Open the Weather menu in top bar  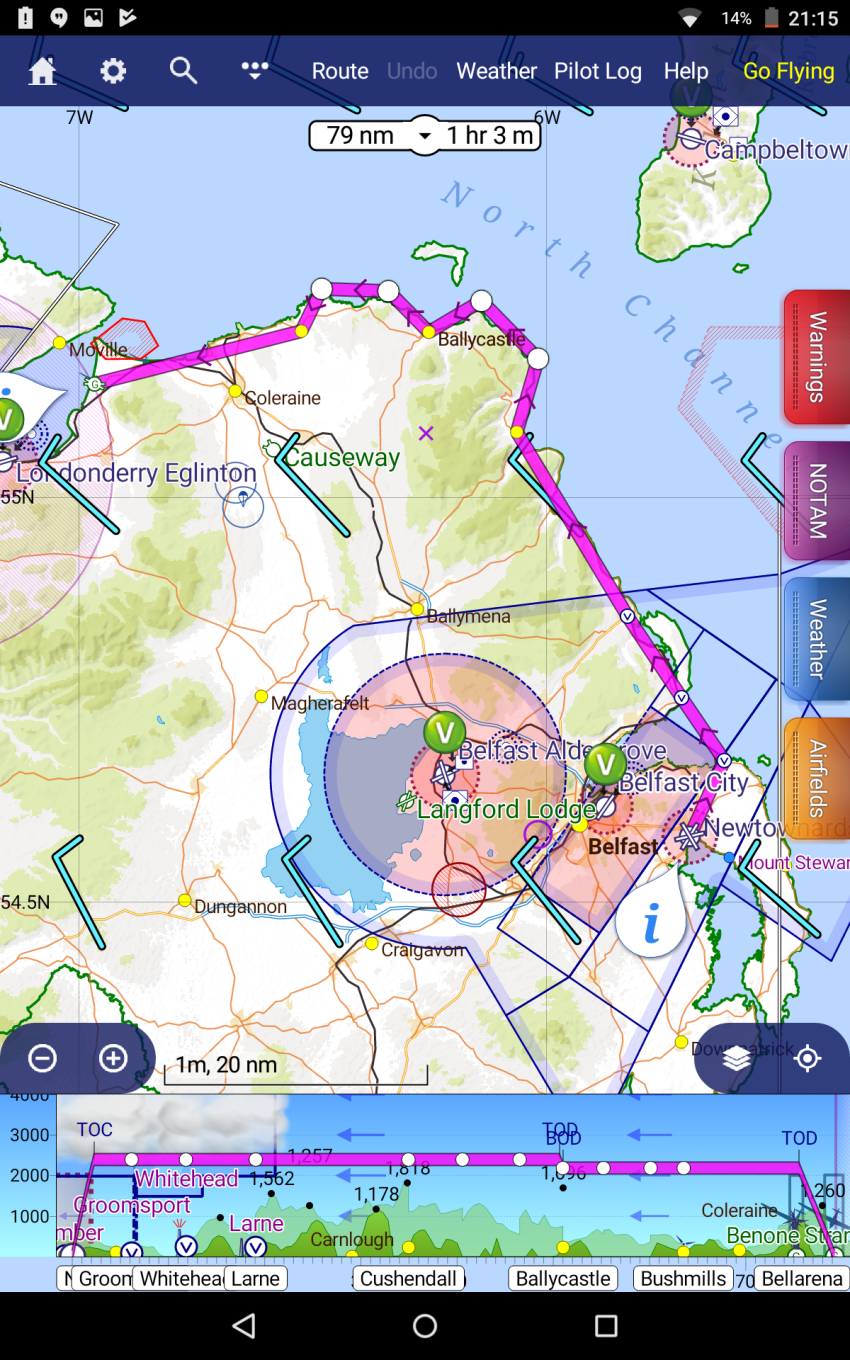(497, 71)
